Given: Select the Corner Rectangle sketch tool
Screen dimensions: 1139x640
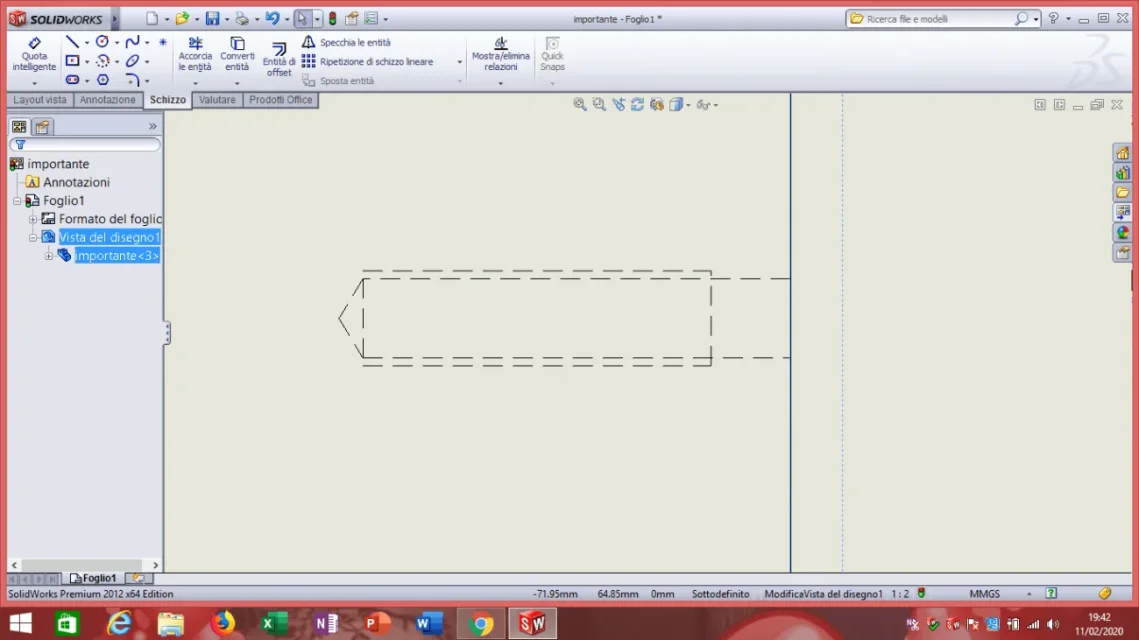Looking at the screenshot, I should point(72,61).
